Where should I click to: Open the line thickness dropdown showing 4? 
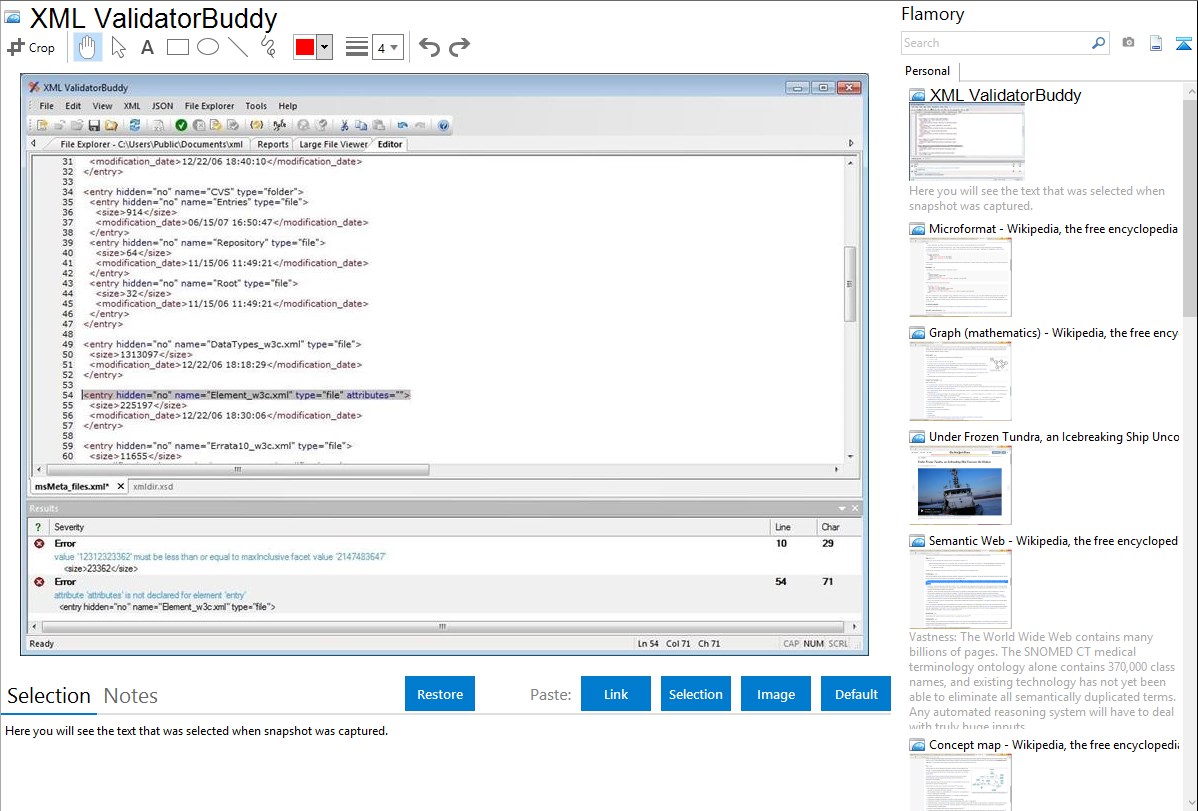(x=388, y=47)
